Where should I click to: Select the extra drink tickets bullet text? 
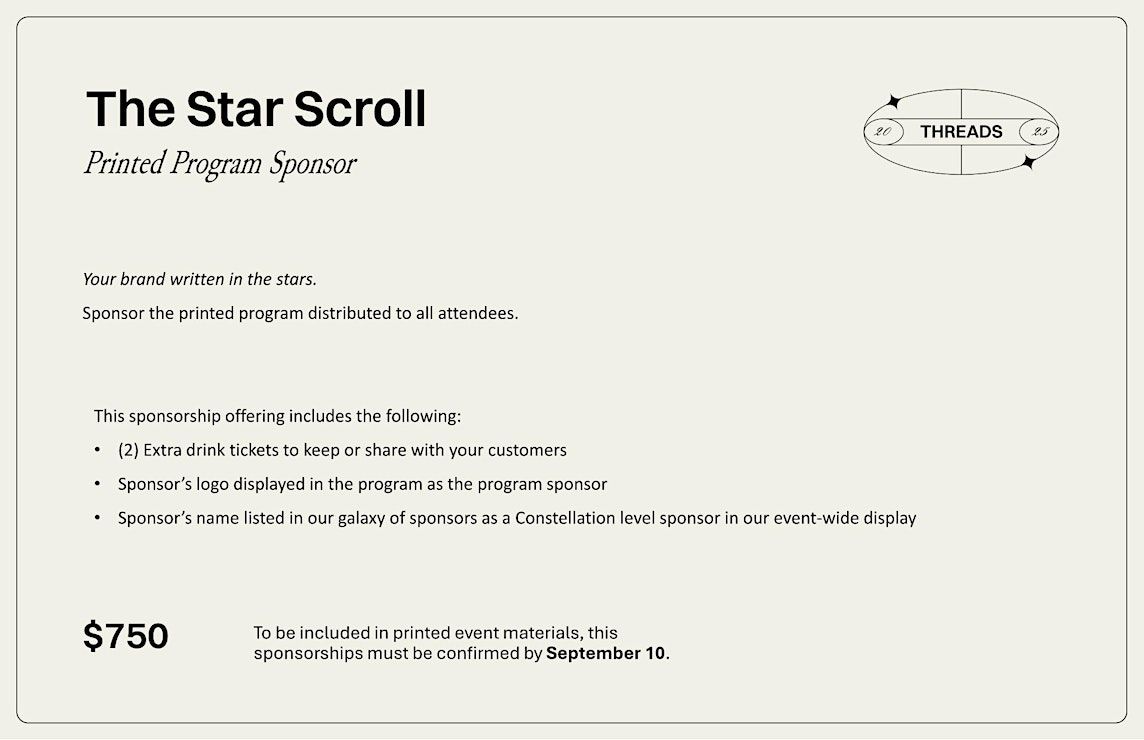click(342, 450)
